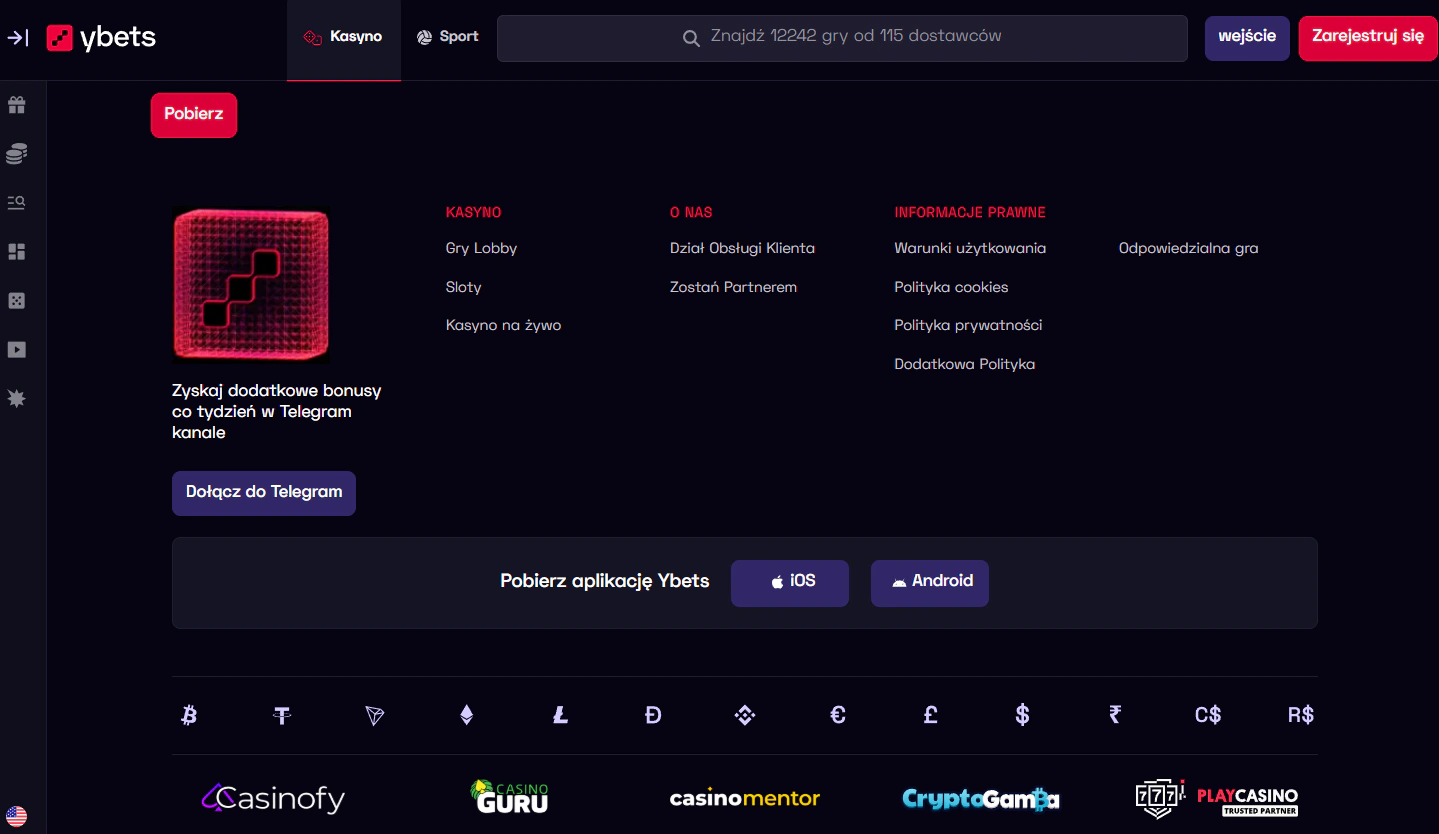Focus the game search field
Screen dimensions: 1439x834
[842, 38]
